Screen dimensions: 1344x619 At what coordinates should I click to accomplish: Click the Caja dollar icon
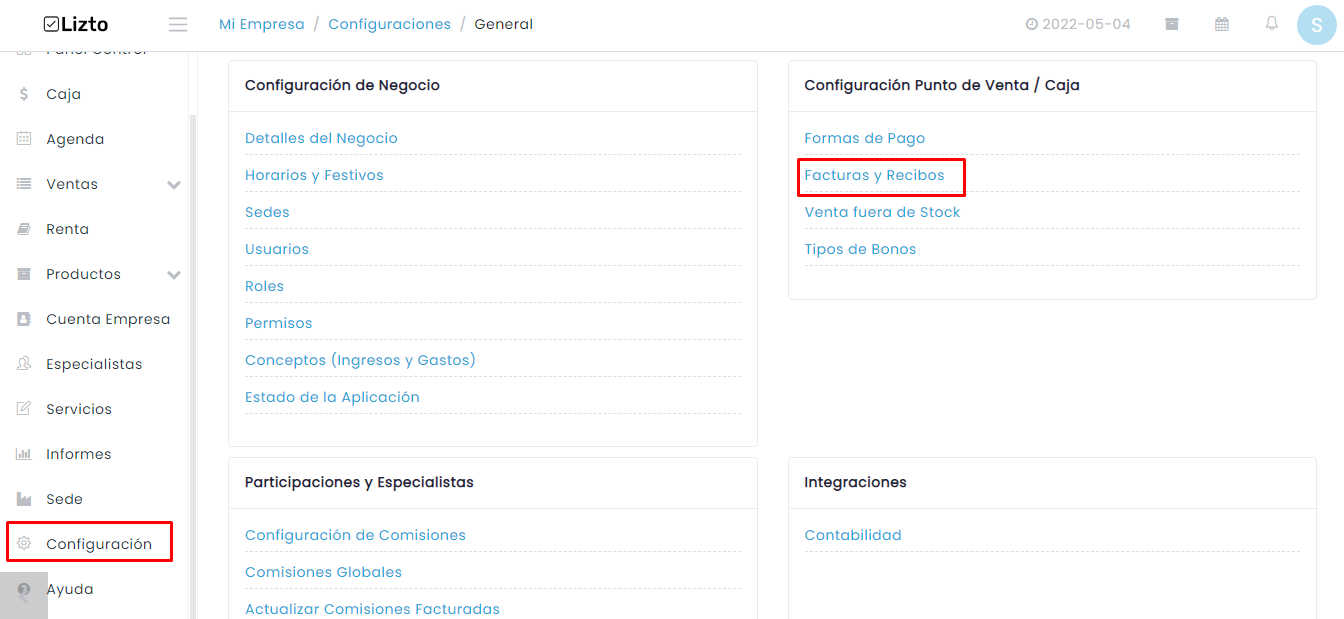pyautogui.click(x=24, y=94)
